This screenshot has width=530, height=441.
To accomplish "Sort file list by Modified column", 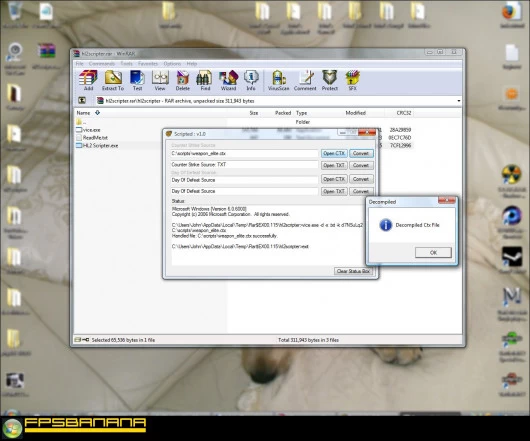I will click(355, 113).
